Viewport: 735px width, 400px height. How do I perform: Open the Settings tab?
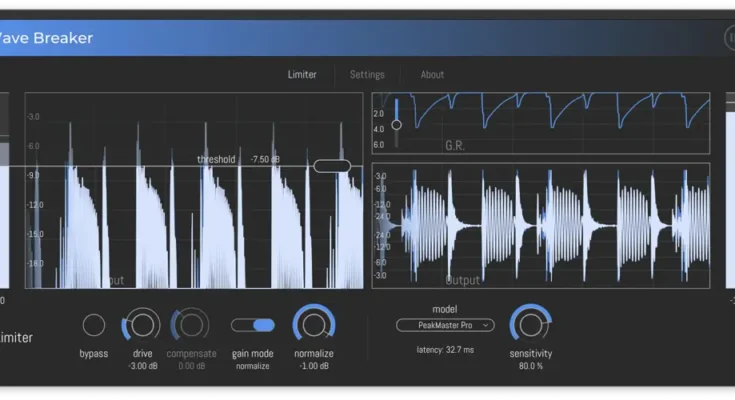(367, 74)
